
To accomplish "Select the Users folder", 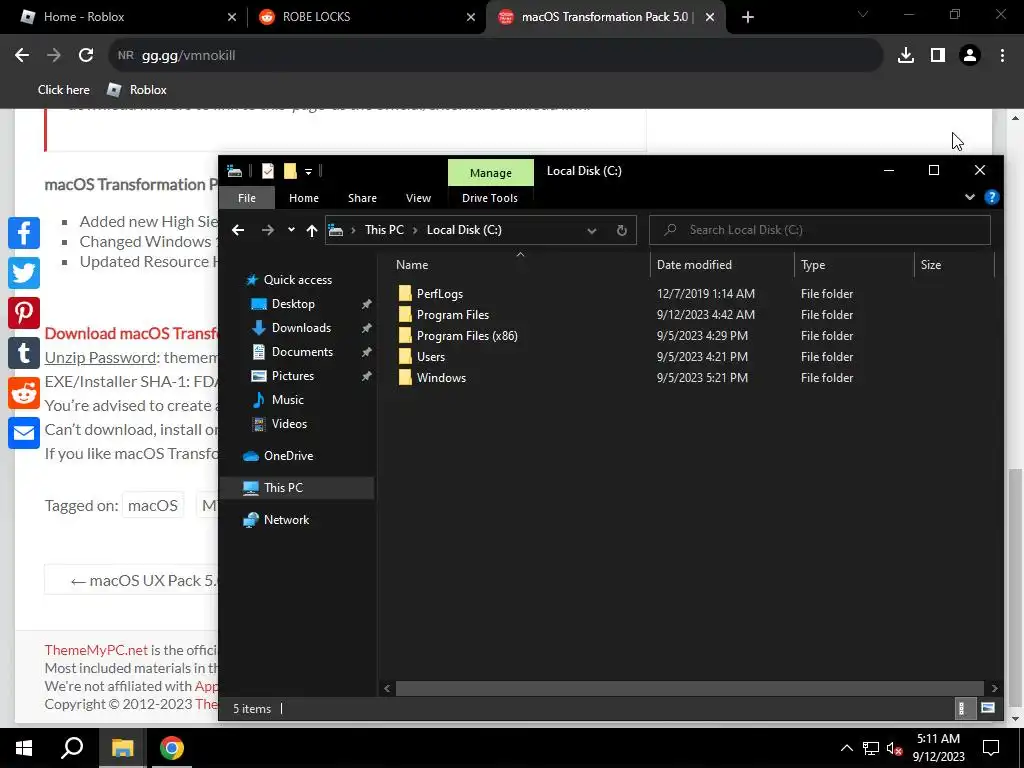I will point(430,357).
